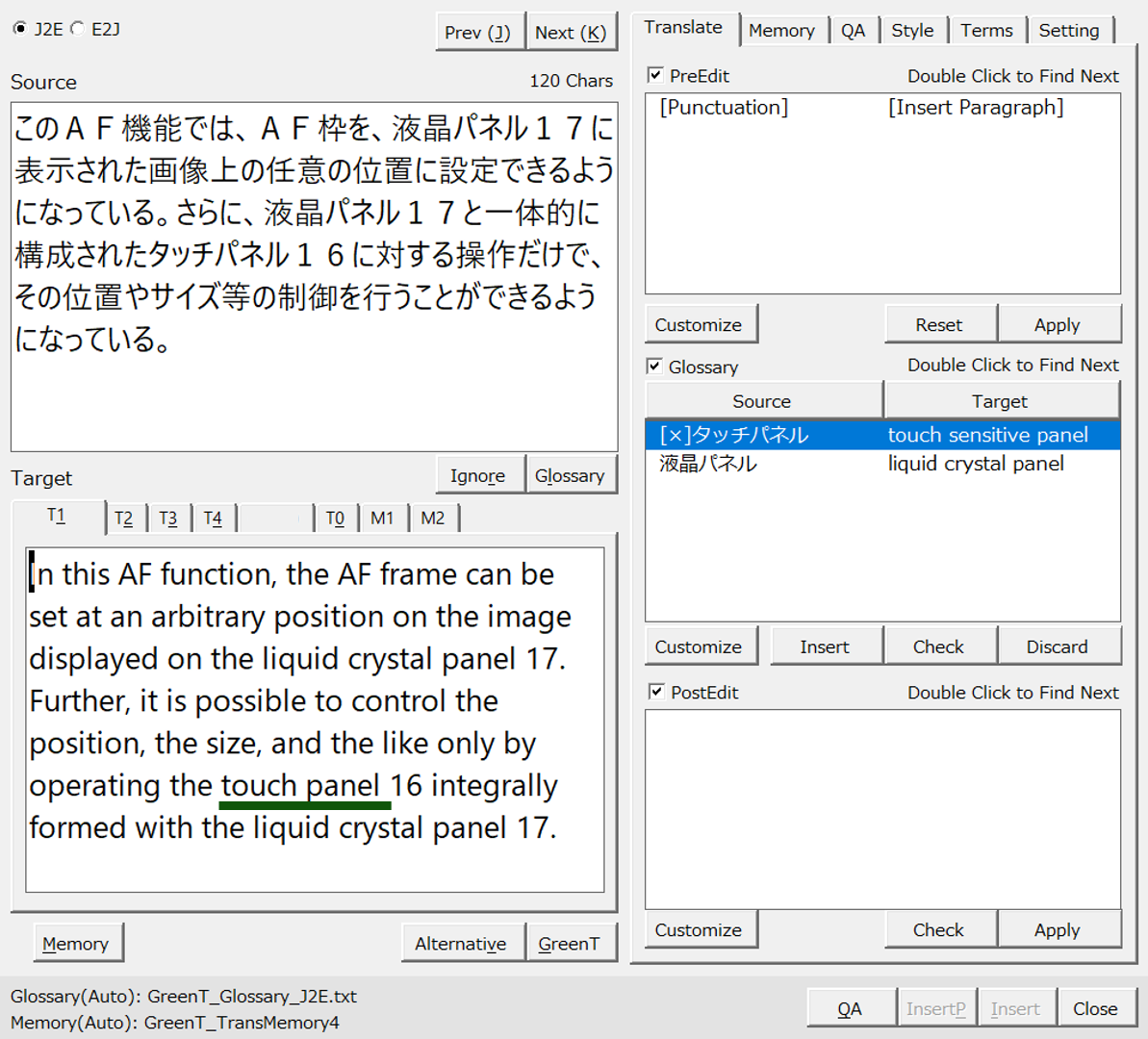Select the T2 target tab
Screen dimensions: 1148x1039
point(124,519)
